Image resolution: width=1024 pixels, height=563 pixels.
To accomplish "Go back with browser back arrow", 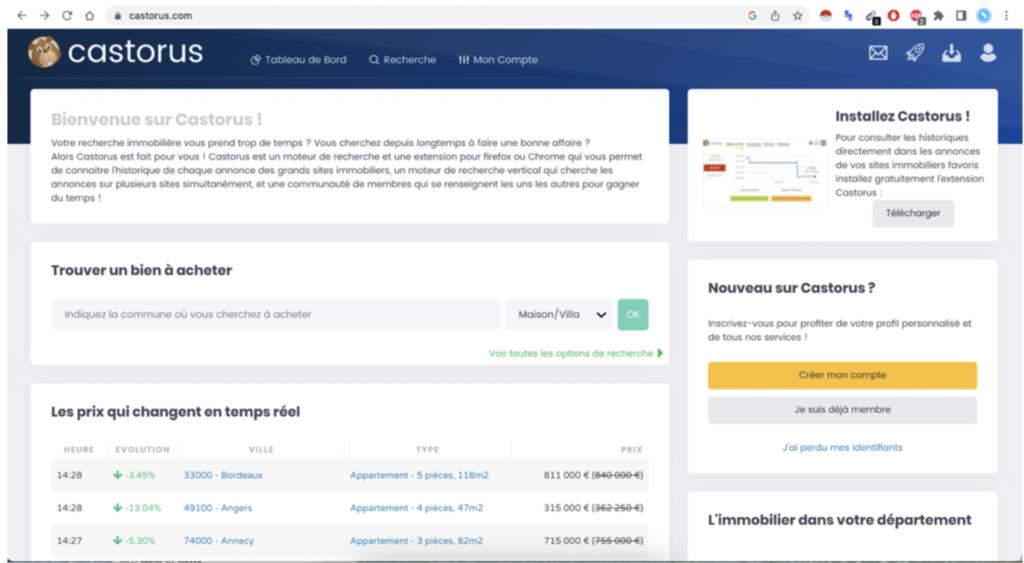I will [x=22, y=16].
